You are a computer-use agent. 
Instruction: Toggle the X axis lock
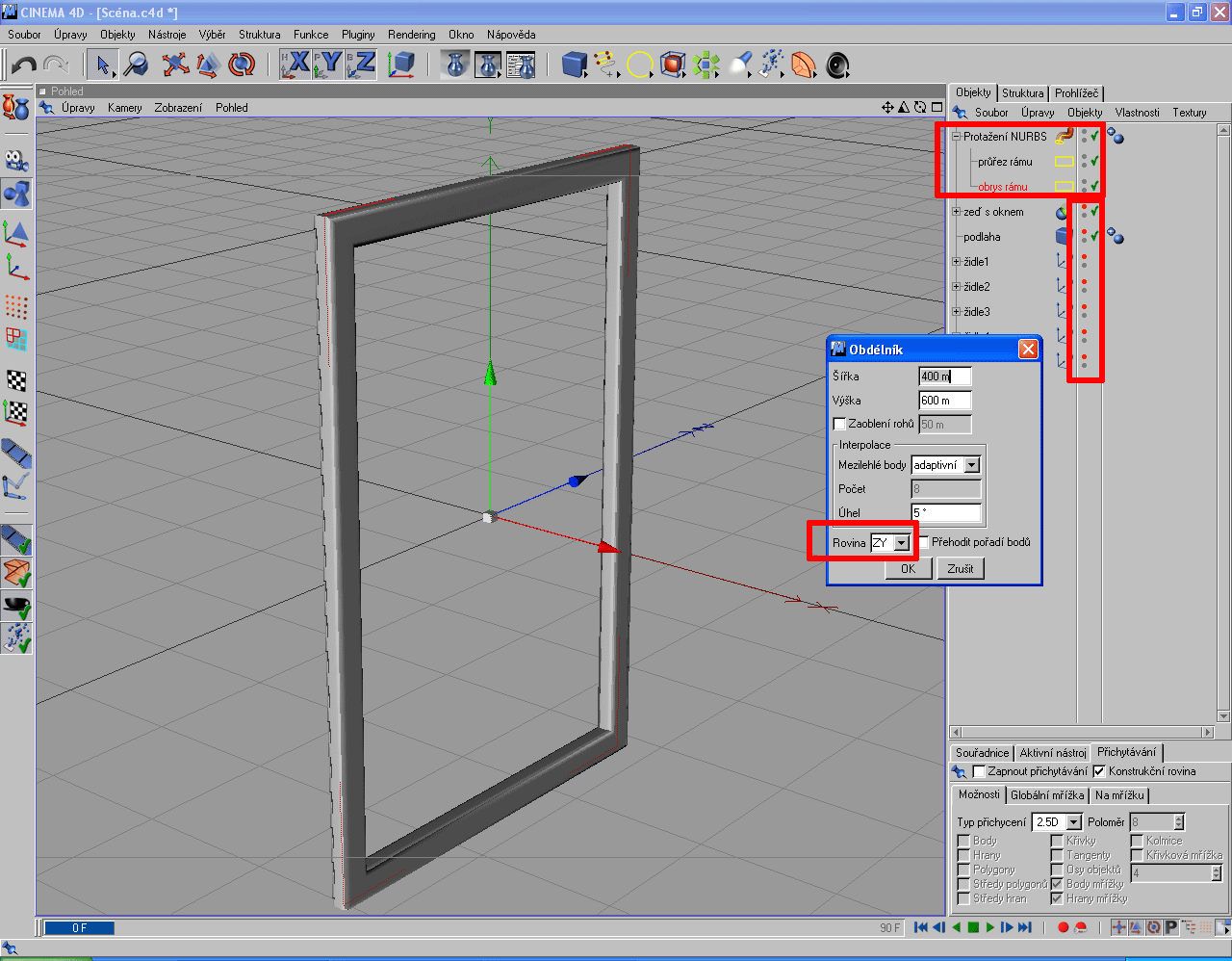point(295,65)
